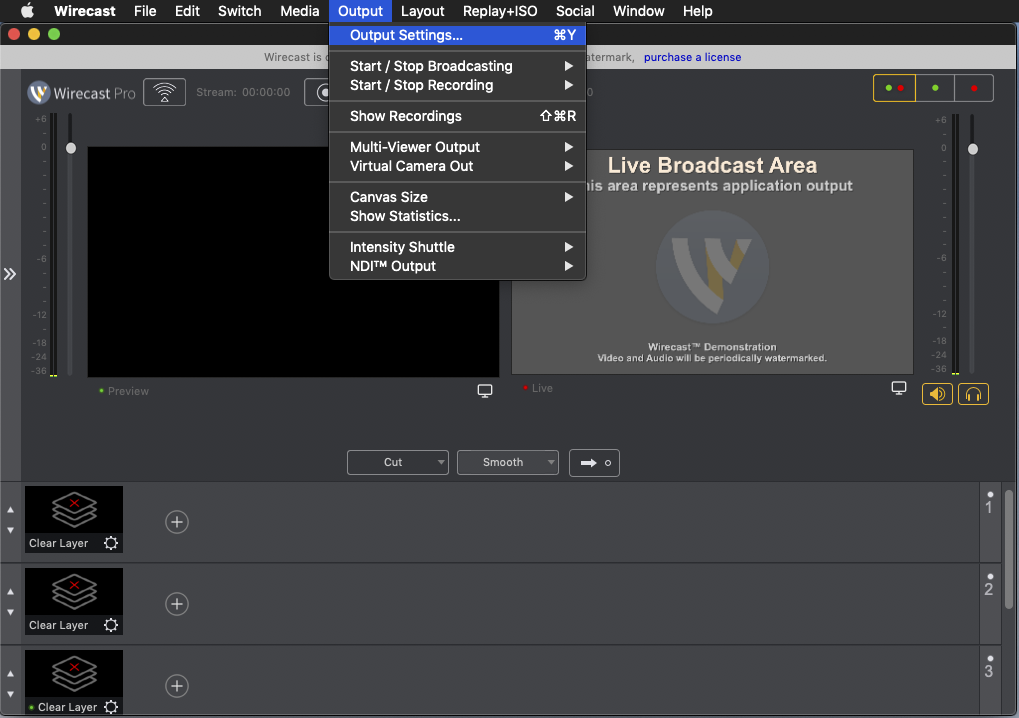Click the Live Broadcast Area display
Screen dimensions: 1019x718
coord(712,262)
